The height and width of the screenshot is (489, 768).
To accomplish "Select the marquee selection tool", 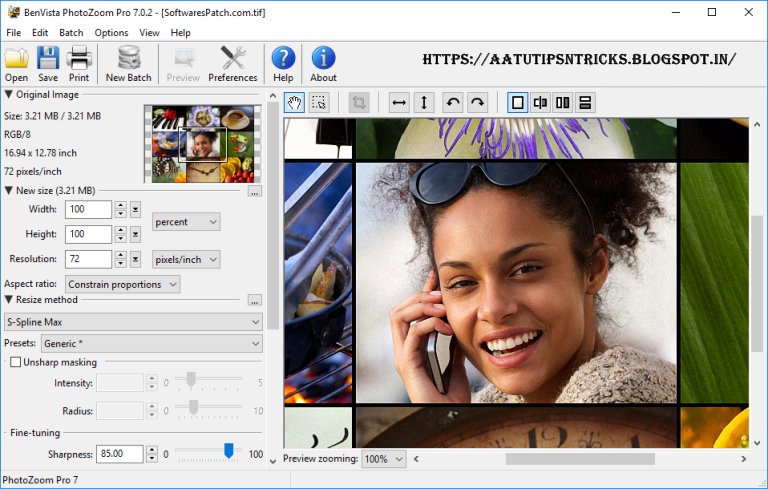I will tap(319, 102).
